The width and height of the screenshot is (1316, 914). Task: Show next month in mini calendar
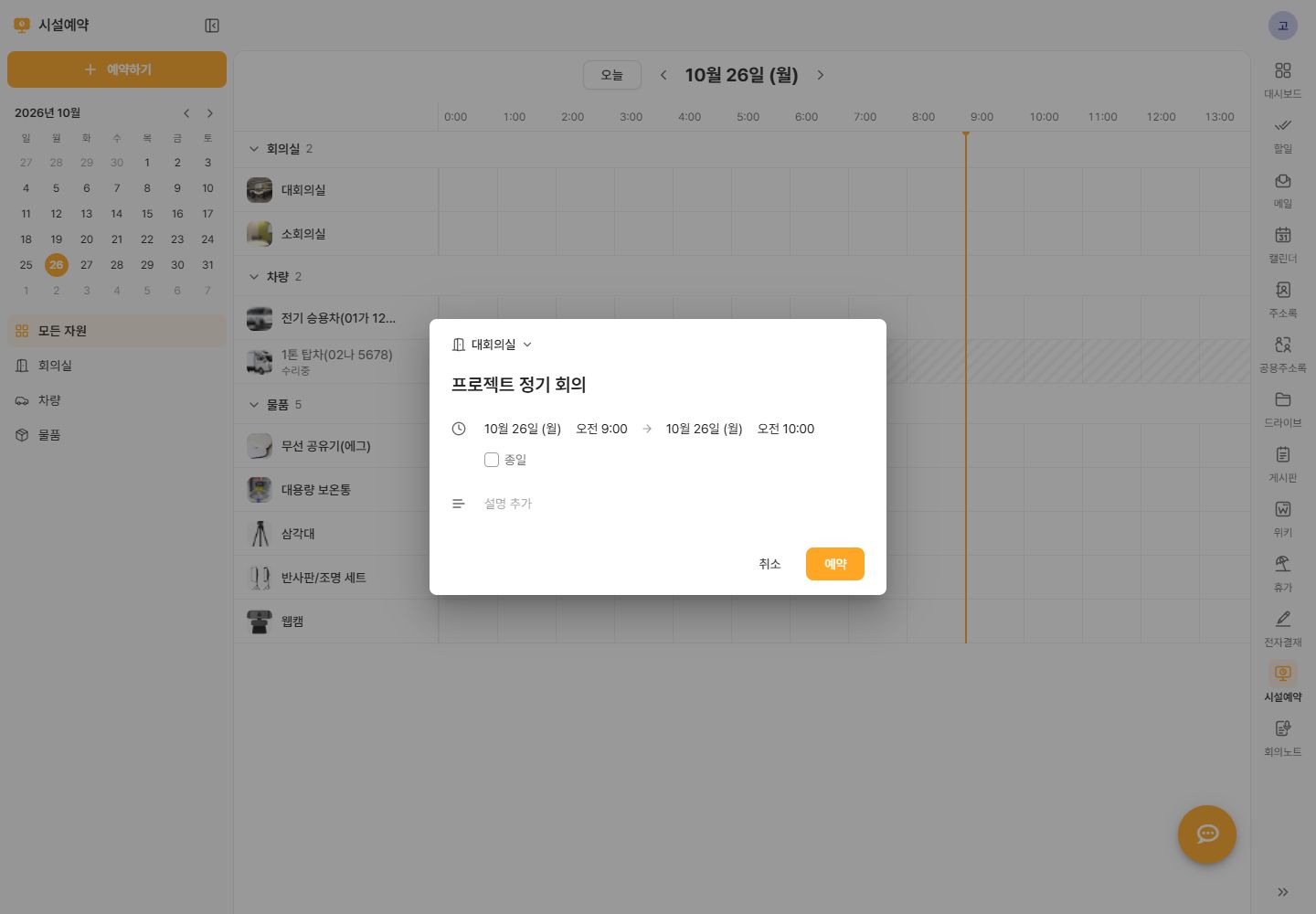210,113
